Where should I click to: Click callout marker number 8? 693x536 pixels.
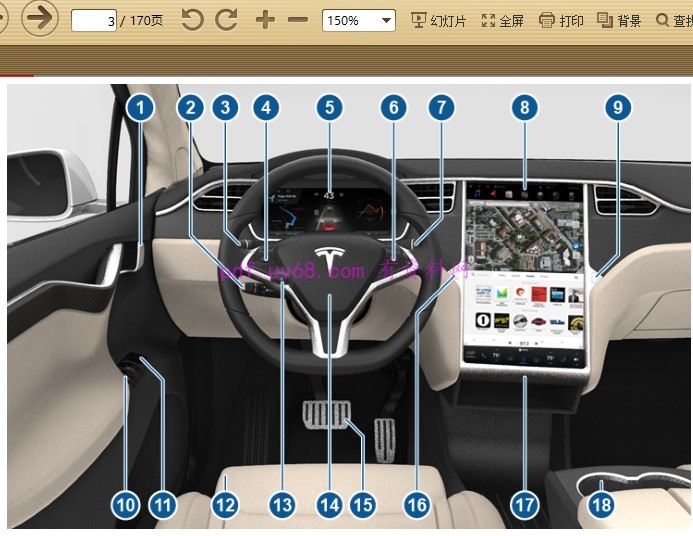tap(524, 108)
